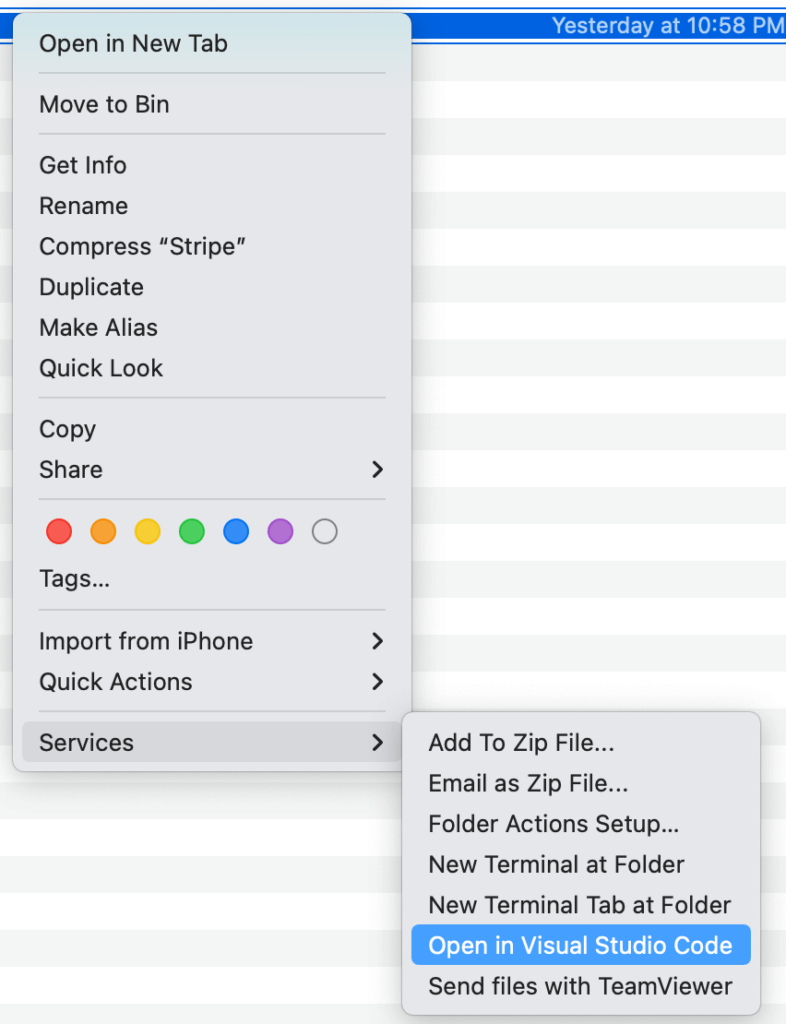
Task: Apply the orange tag color
Action: (x=103, y=531)
